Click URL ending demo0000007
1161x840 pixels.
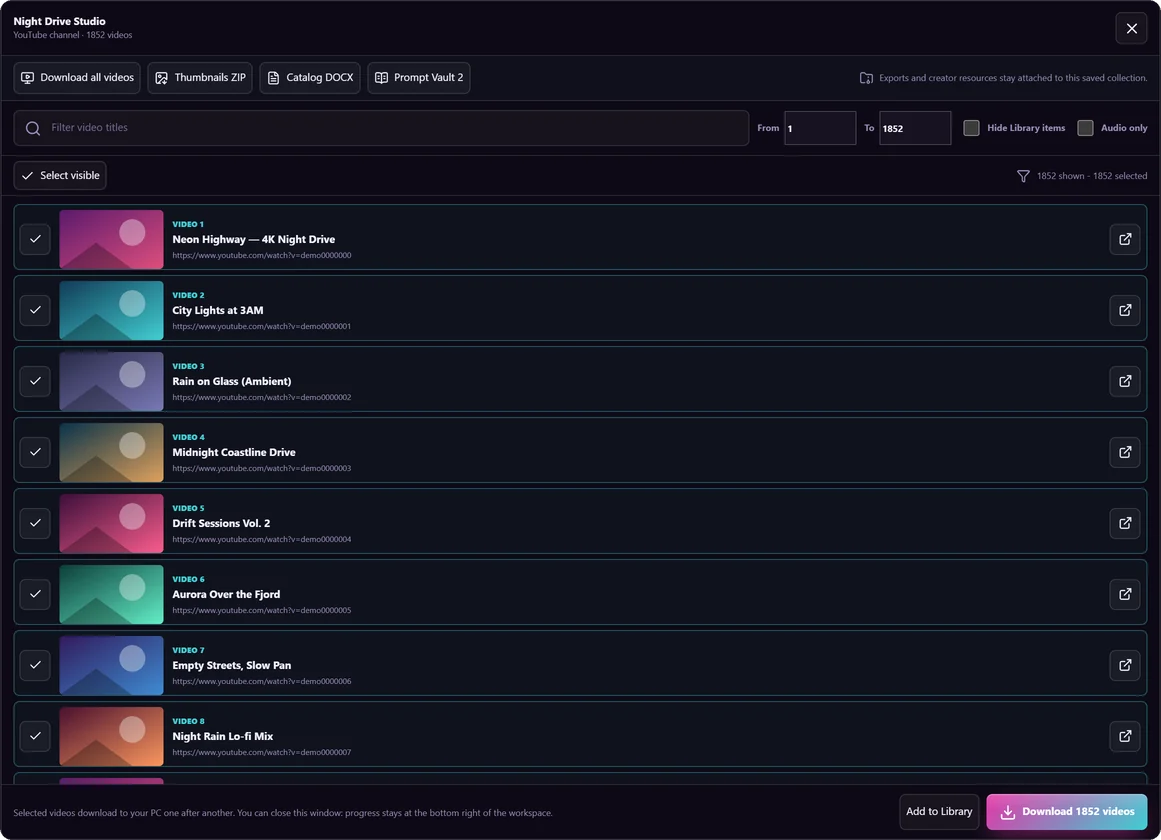pyautogui.click(x=261, y=753)
